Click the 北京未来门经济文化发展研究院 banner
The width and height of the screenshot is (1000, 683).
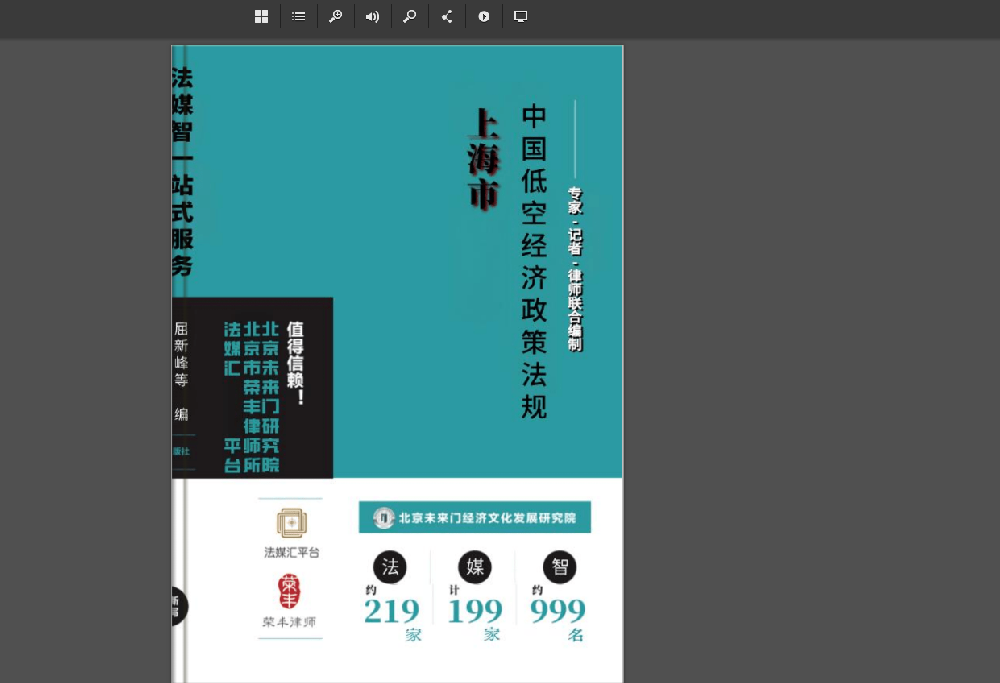(x=475, y=518)
